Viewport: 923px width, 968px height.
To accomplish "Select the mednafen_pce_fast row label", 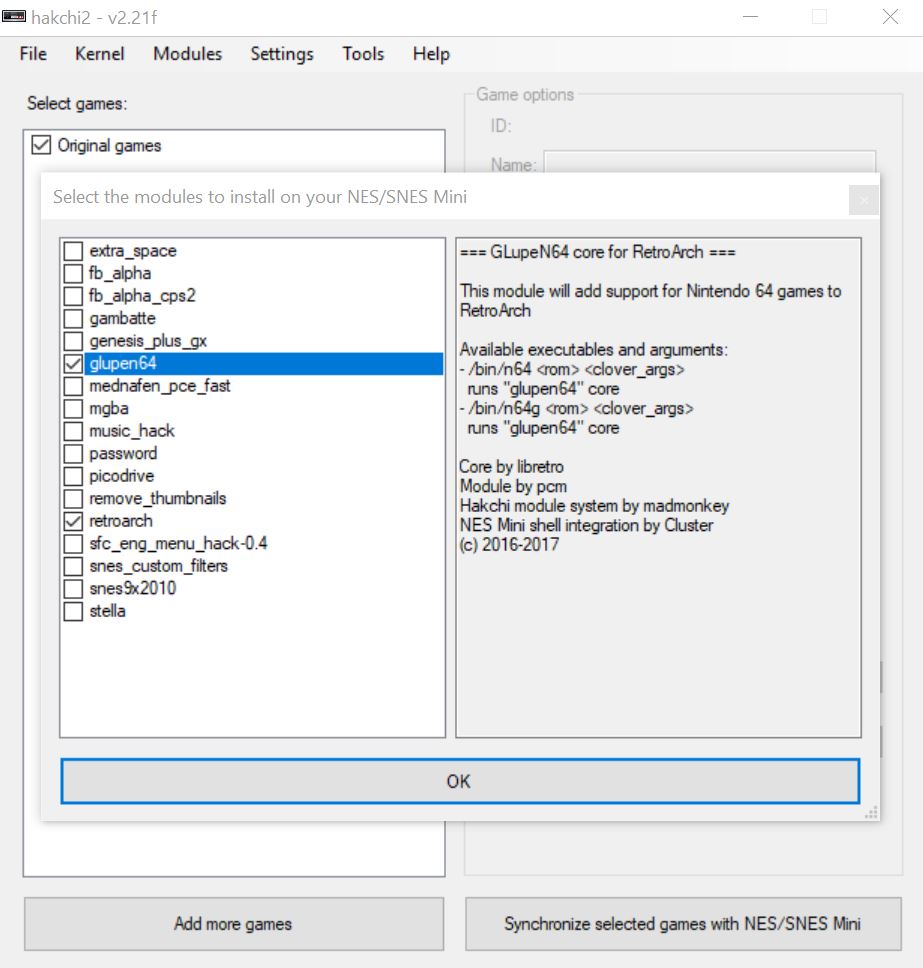I will coord(160,386).
